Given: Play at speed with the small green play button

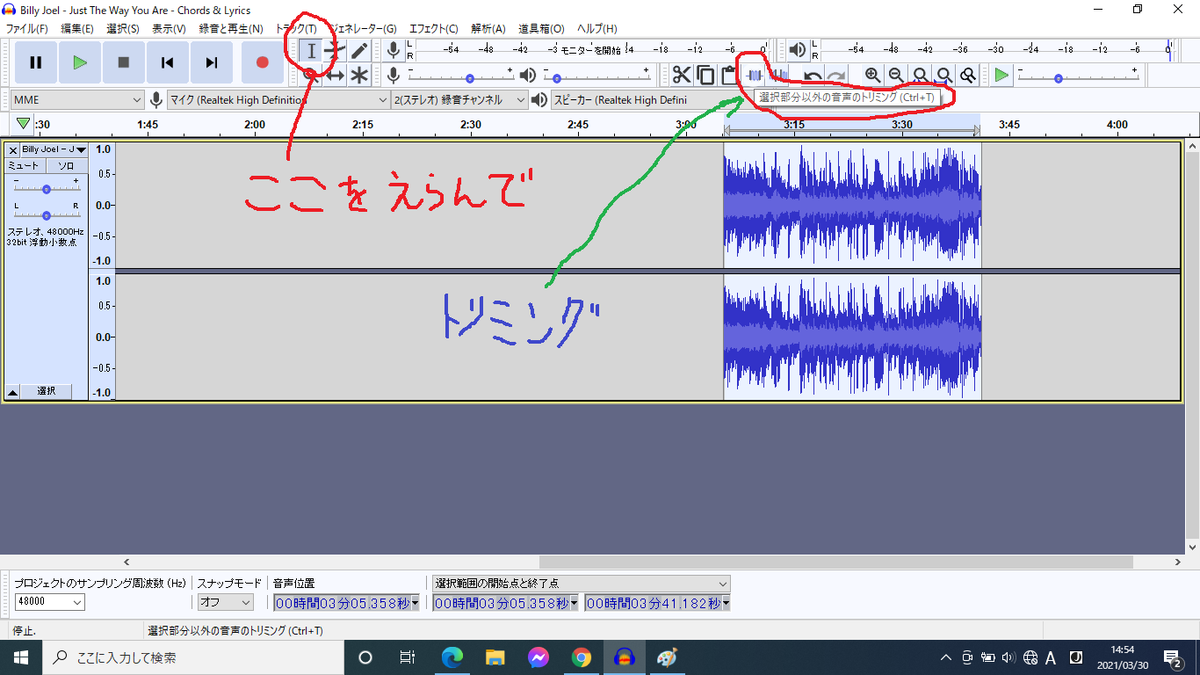Looking at the screenshot, I should point(1001,75).
